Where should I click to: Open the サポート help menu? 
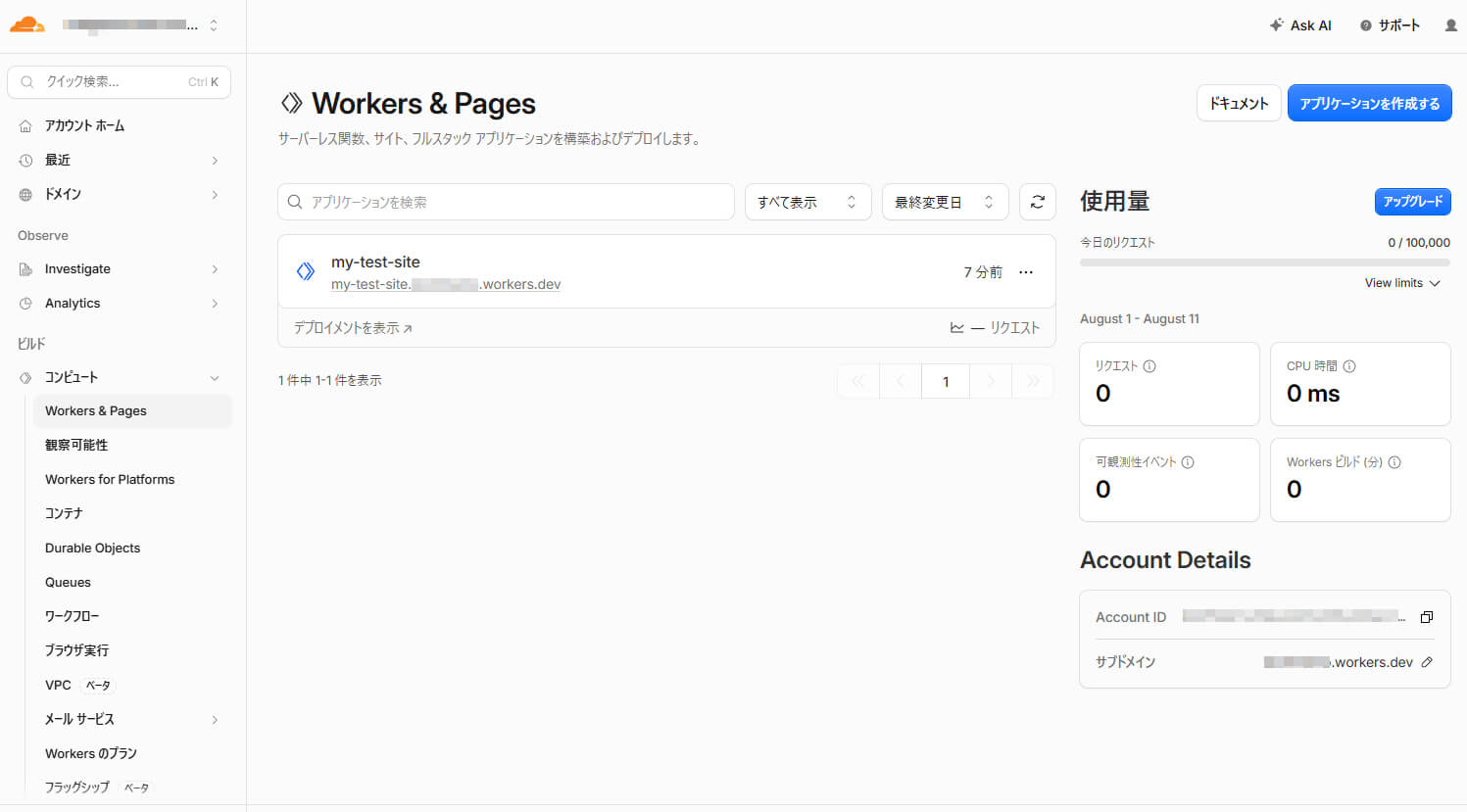coord(1390,25)
